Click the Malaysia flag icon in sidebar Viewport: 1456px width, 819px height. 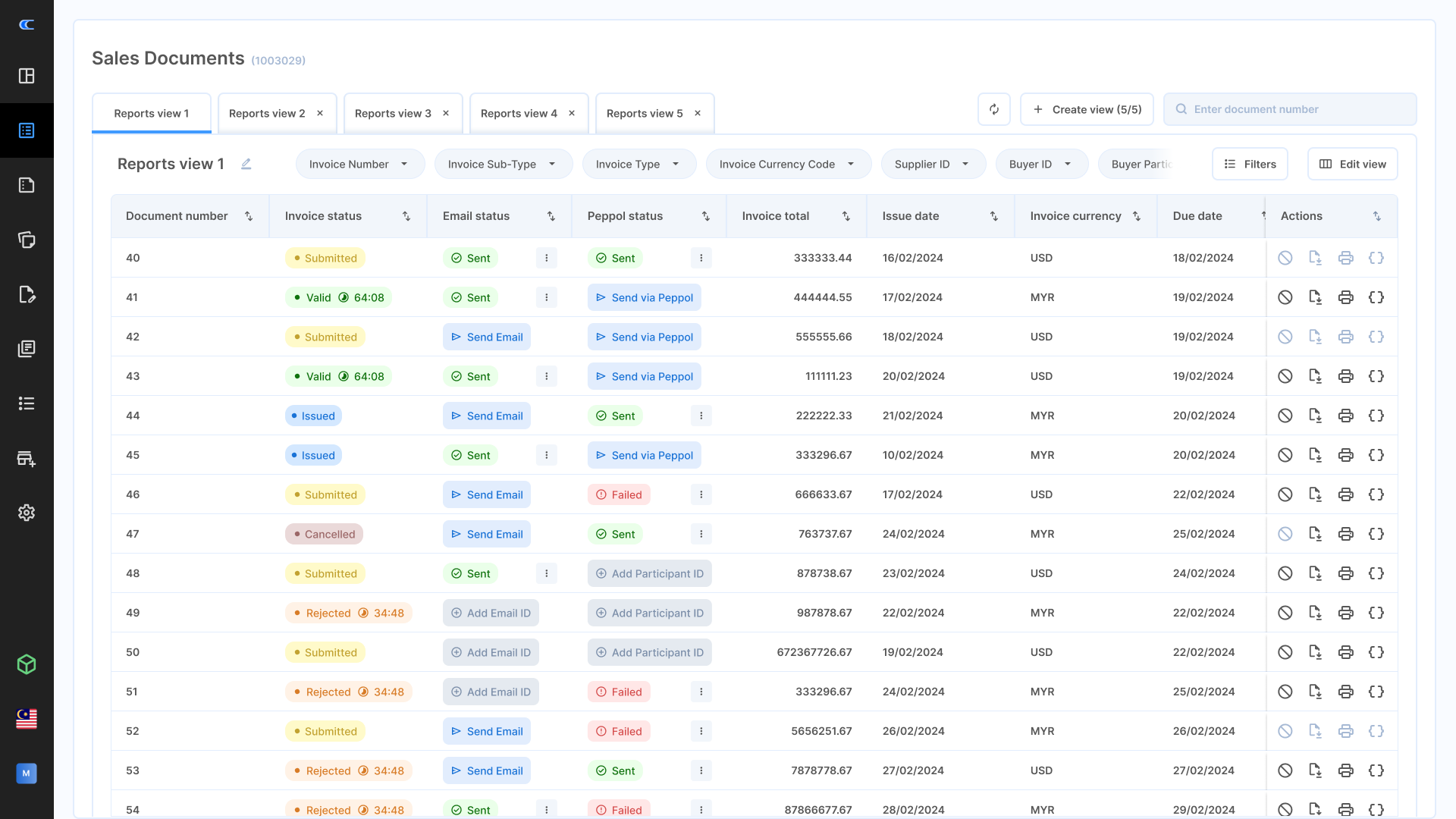[x=27, y=718]
